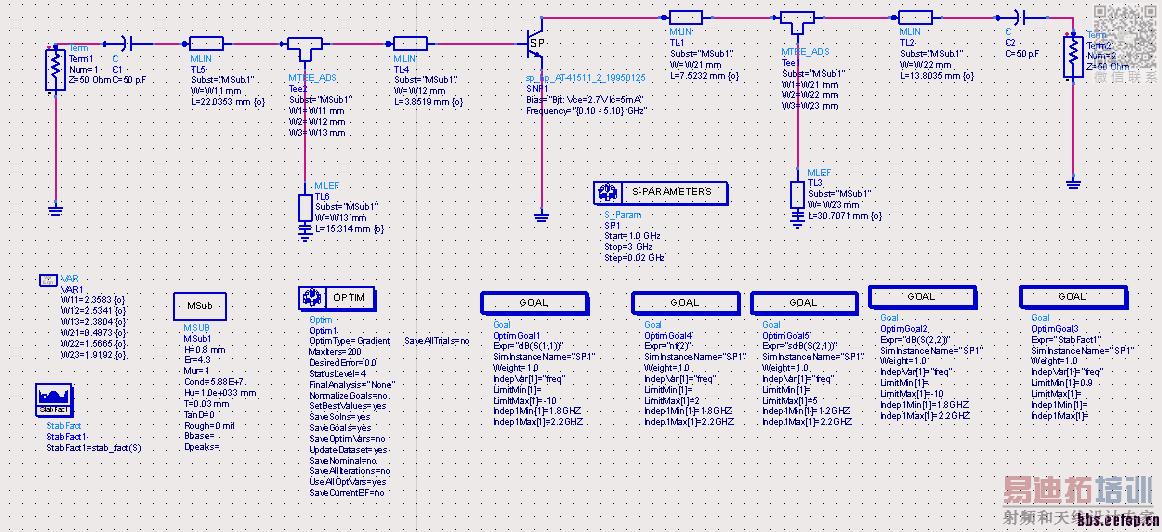Click TL2 length L=13.8035 mm
Viewport: 1162px width, 532px height.
pos(939,75)
